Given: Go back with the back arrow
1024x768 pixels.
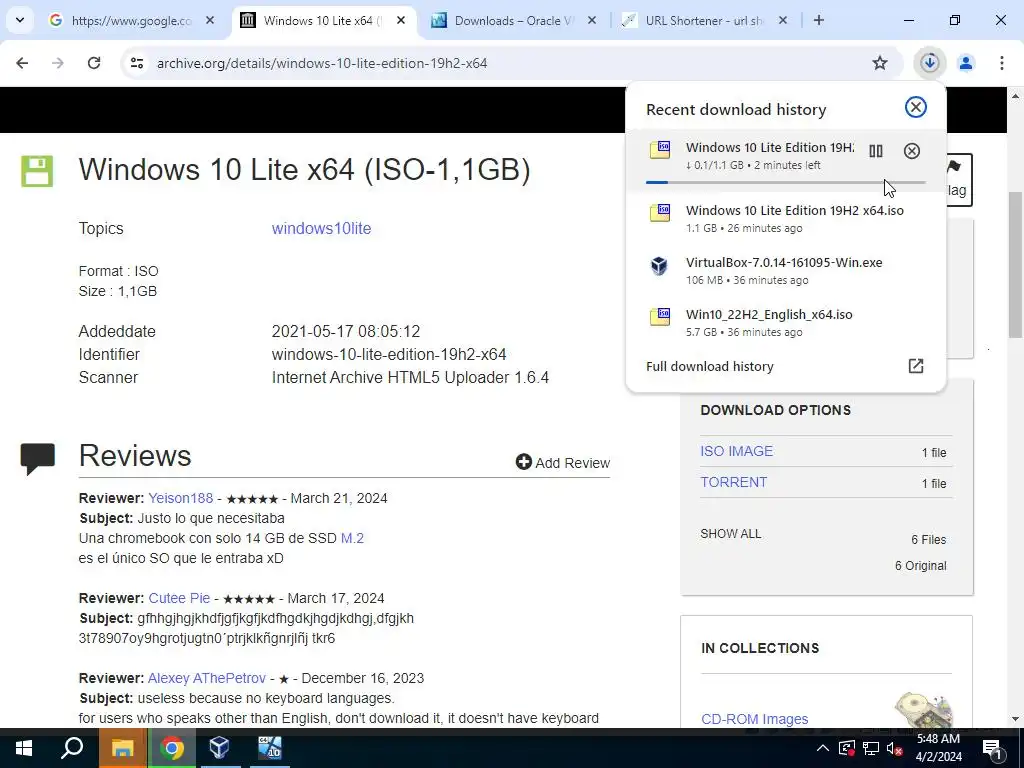Looking at the screenshot, I should (x=22, y=63).
